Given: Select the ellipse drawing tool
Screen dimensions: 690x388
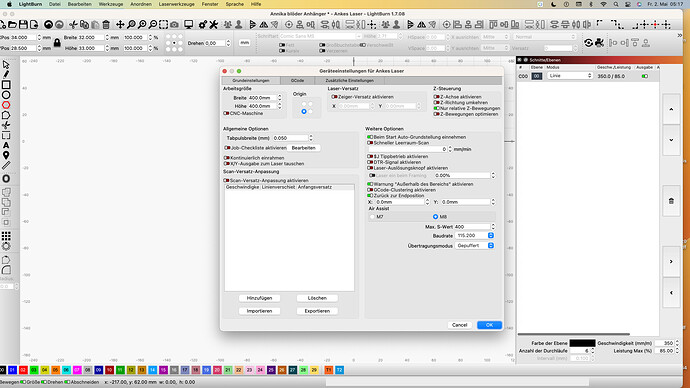Looking at the screenshot, I should [x=6, y=95].
